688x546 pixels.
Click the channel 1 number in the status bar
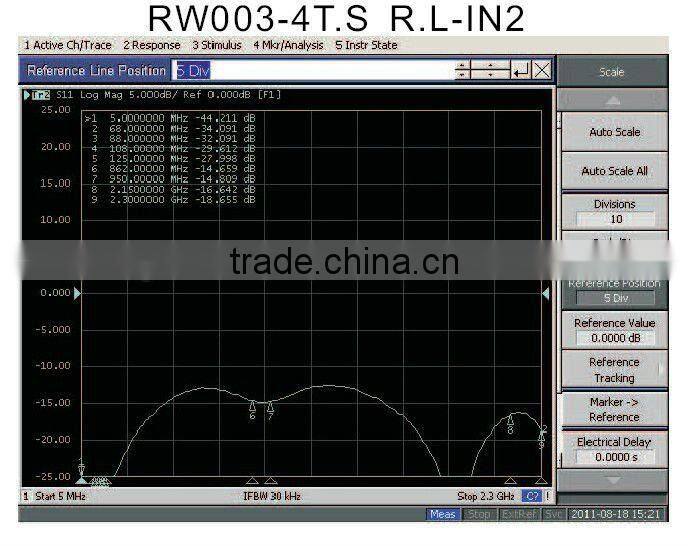26,496
